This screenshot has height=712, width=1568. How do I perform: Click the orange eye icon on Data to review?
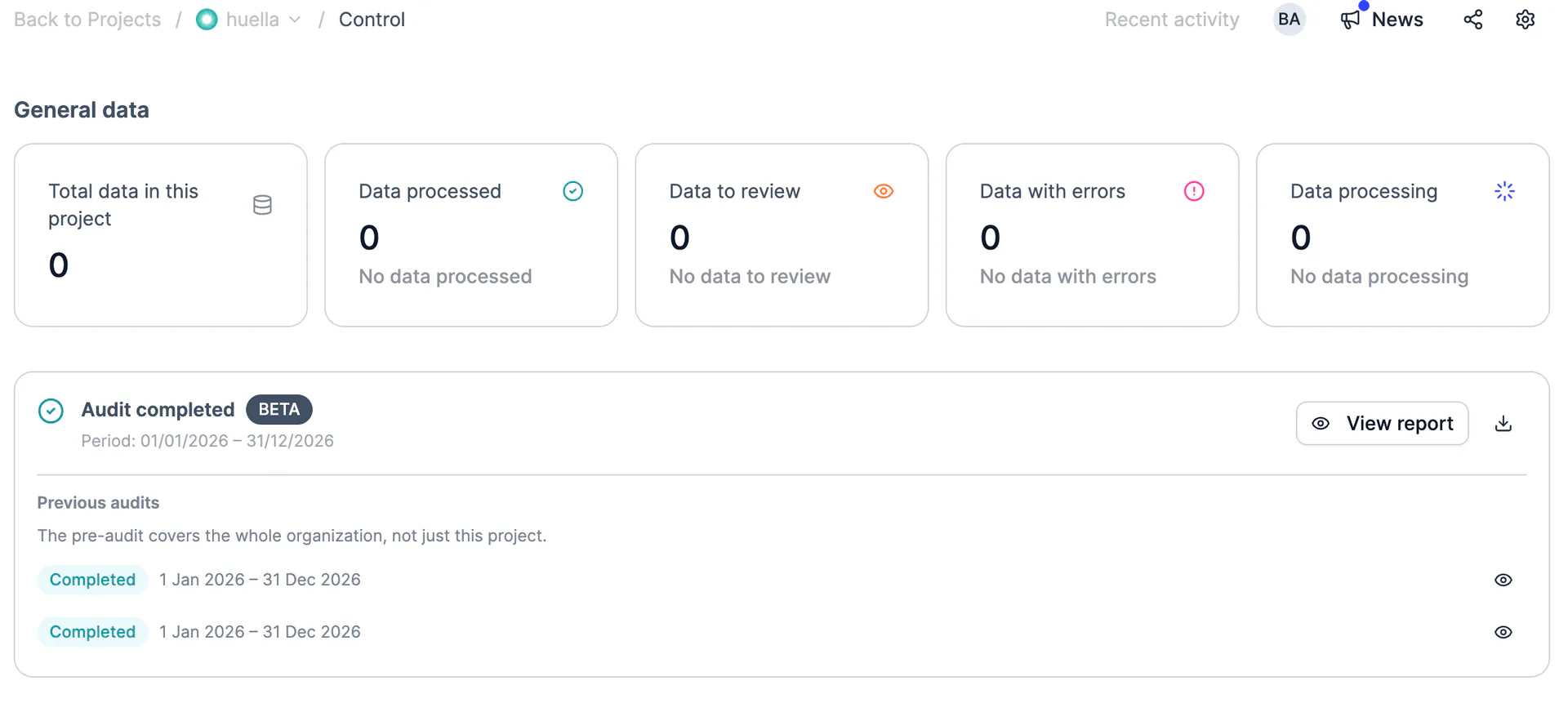point(884,191)
